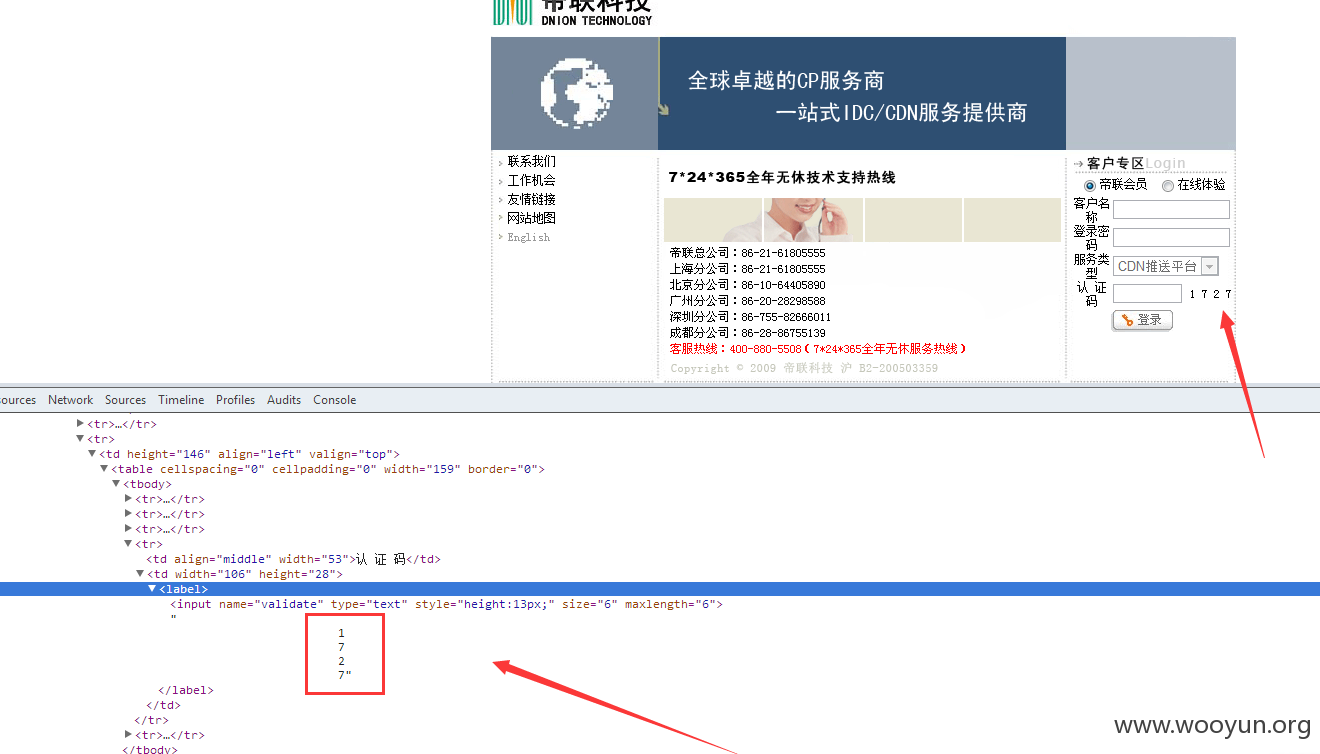This screenshot has height=754, width=1320.
Task: Collapse the td width="106" node
Action: pos(140,574)
